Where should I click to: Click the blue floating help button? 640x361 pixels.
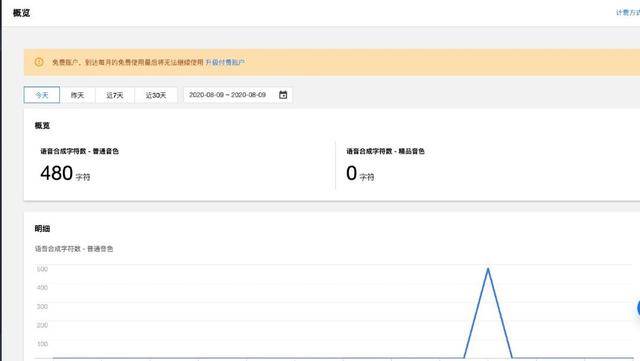pyautogui.click(x=638, y=308)
